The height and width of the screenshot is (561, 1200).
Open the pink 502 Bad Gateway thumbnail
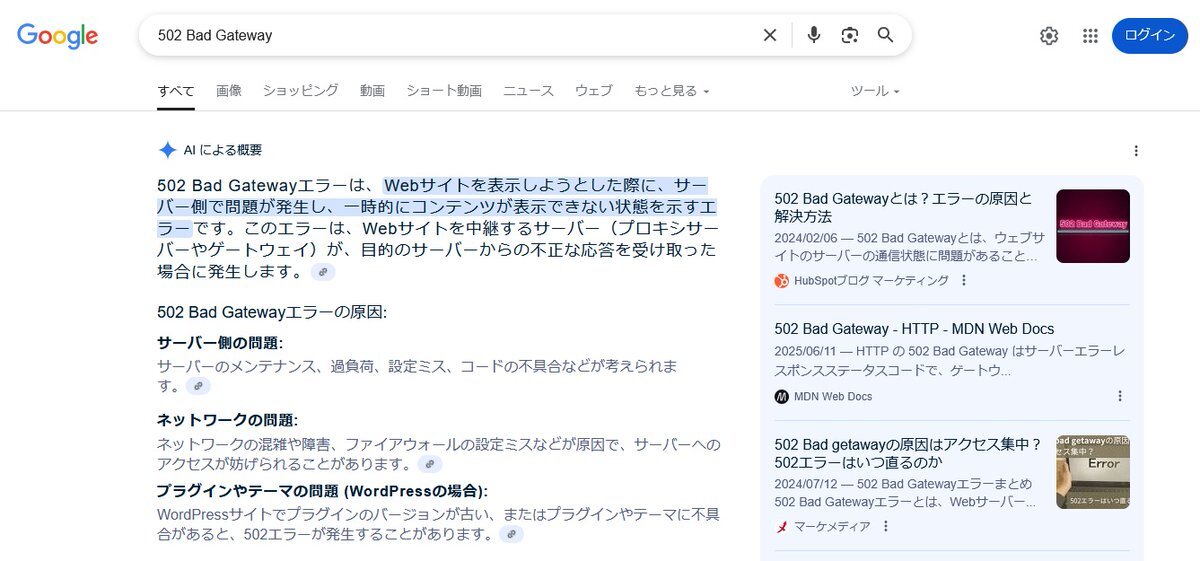pos(1093,226)
